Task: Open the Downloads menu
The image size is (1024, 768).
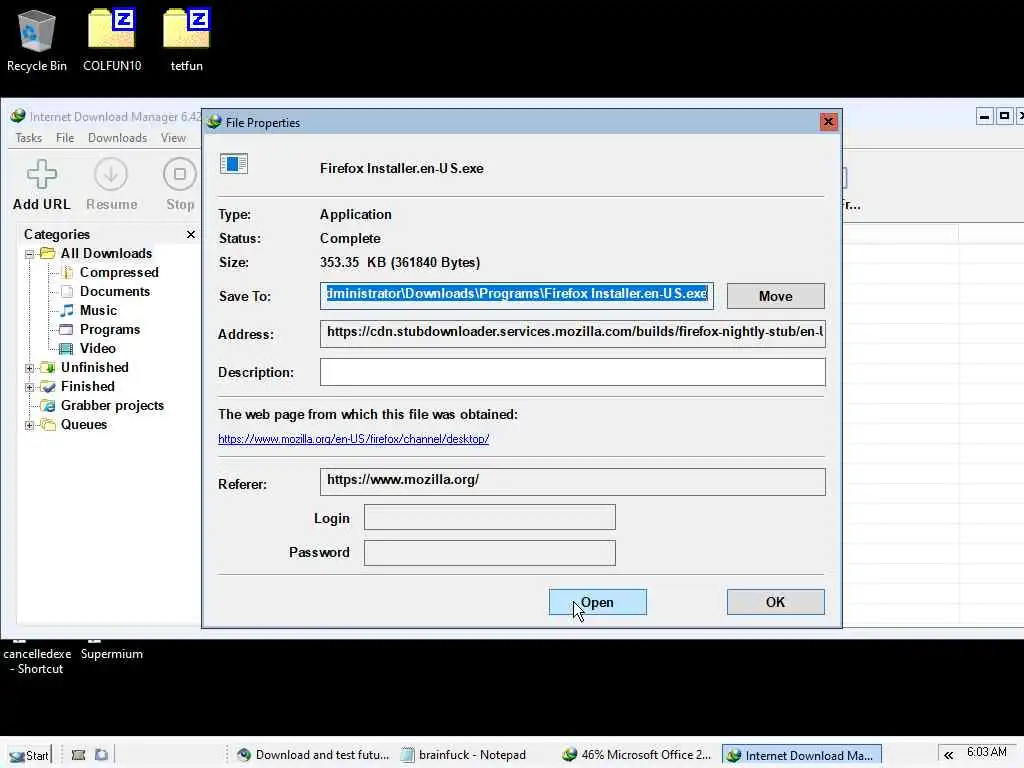Action: 118,138
